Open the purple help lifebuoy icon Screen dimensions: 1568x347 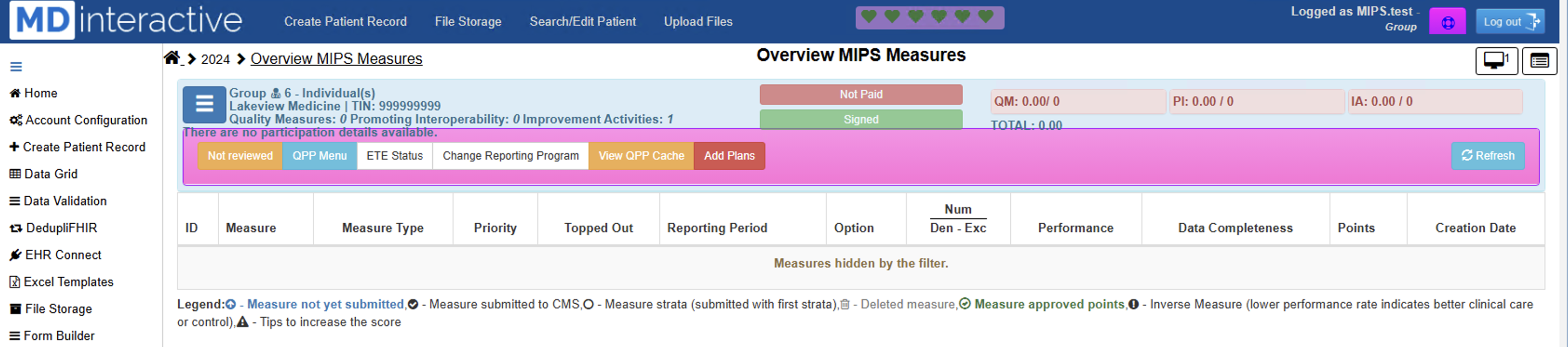pyautogui.click(x=1448, y=22)
